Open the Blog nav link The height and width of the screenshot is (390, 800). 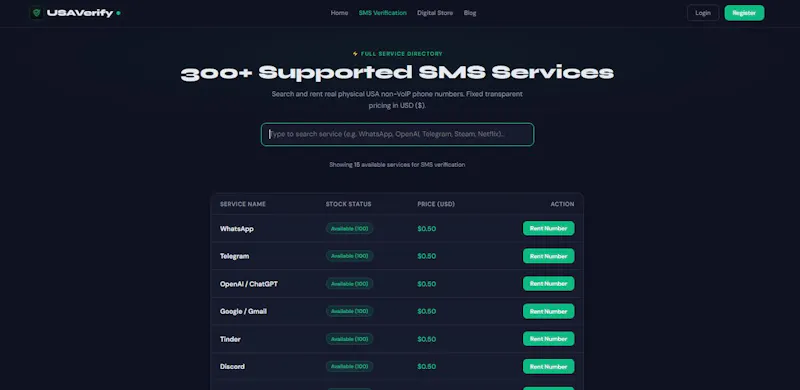coord(470,13)
